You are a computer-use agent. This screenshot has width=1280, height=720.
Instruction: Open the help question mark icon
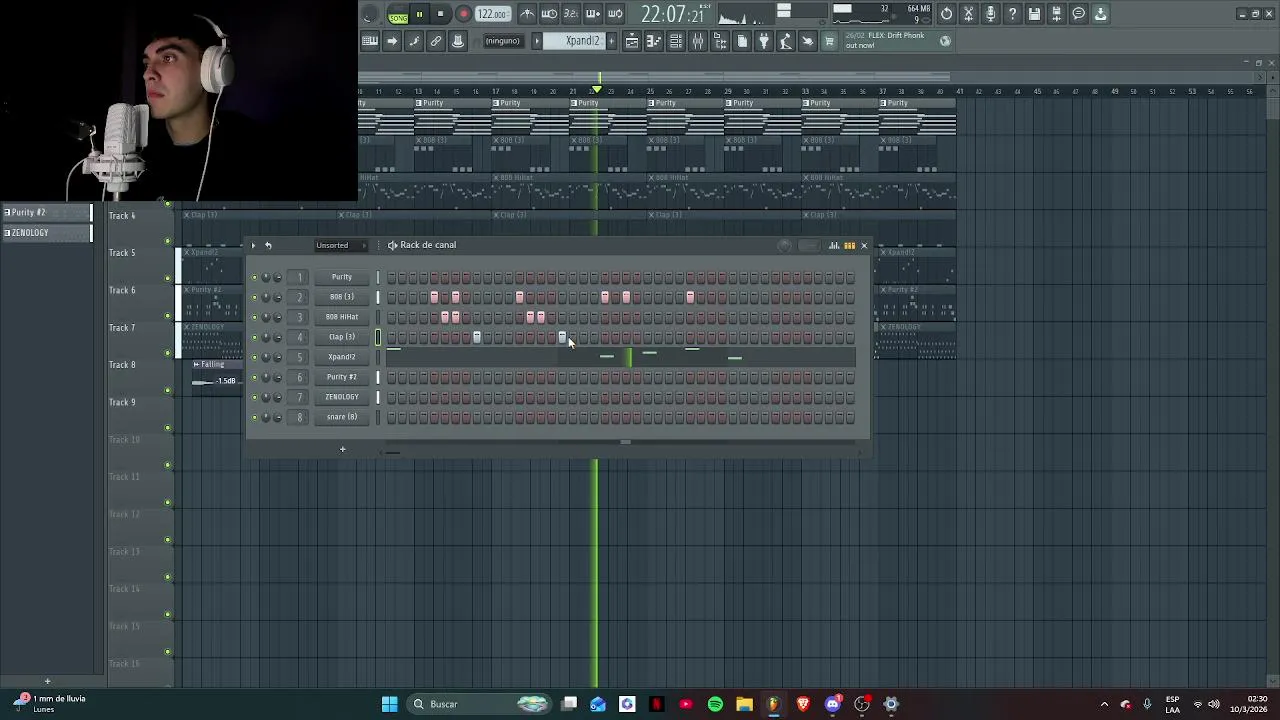(x=1012, y=14)
